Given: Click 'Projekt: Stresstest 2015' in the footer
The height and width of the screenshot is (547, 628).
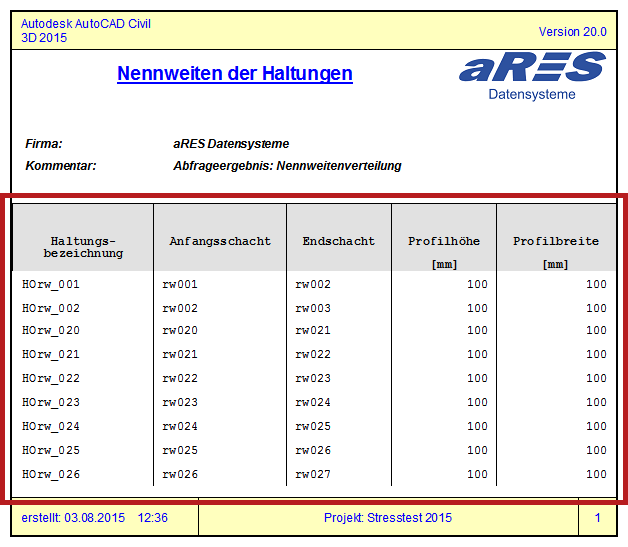Looking at the screenshot, I should [388, 518].
